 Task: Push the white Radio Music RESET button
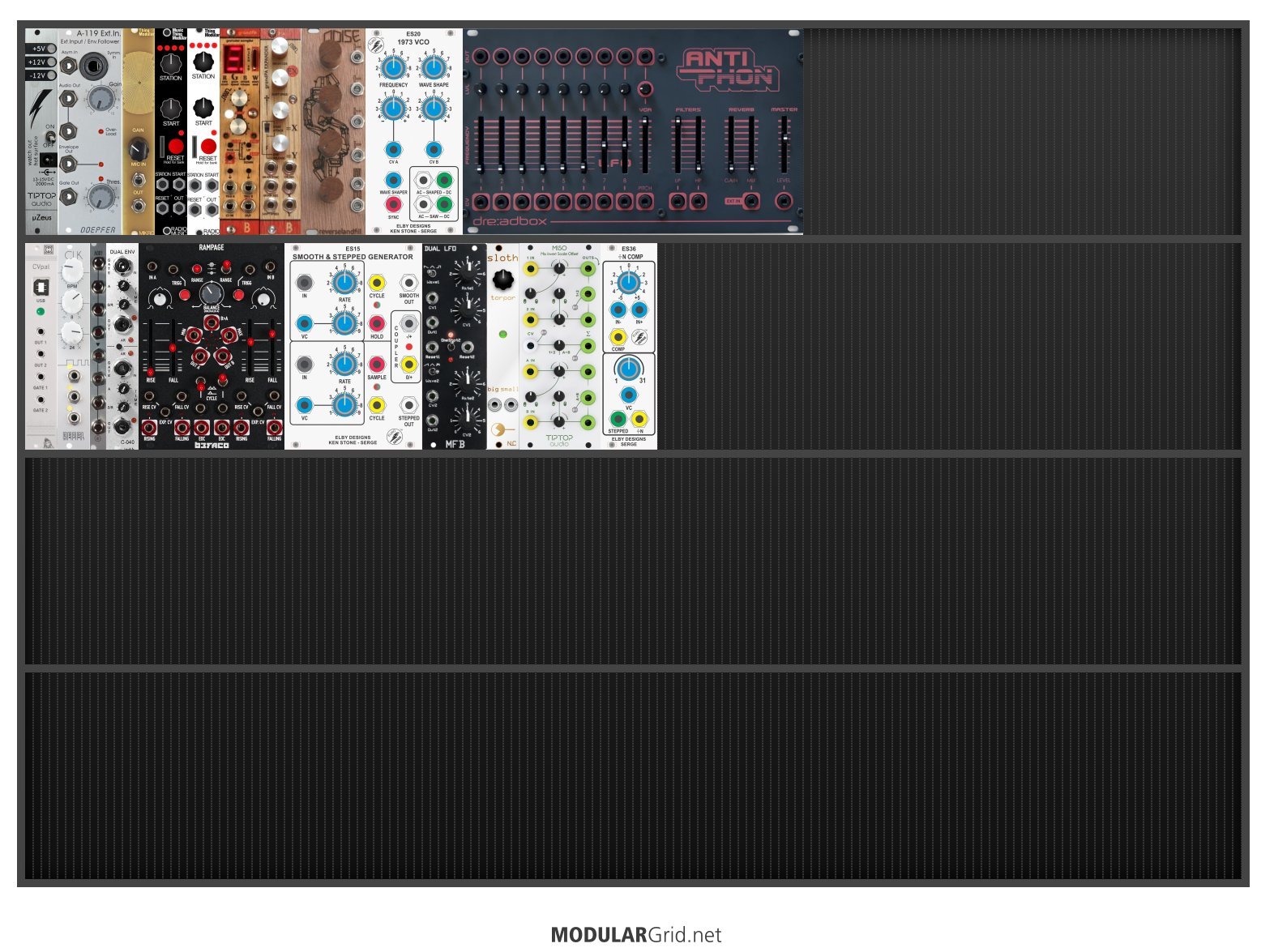click(207, 147)
